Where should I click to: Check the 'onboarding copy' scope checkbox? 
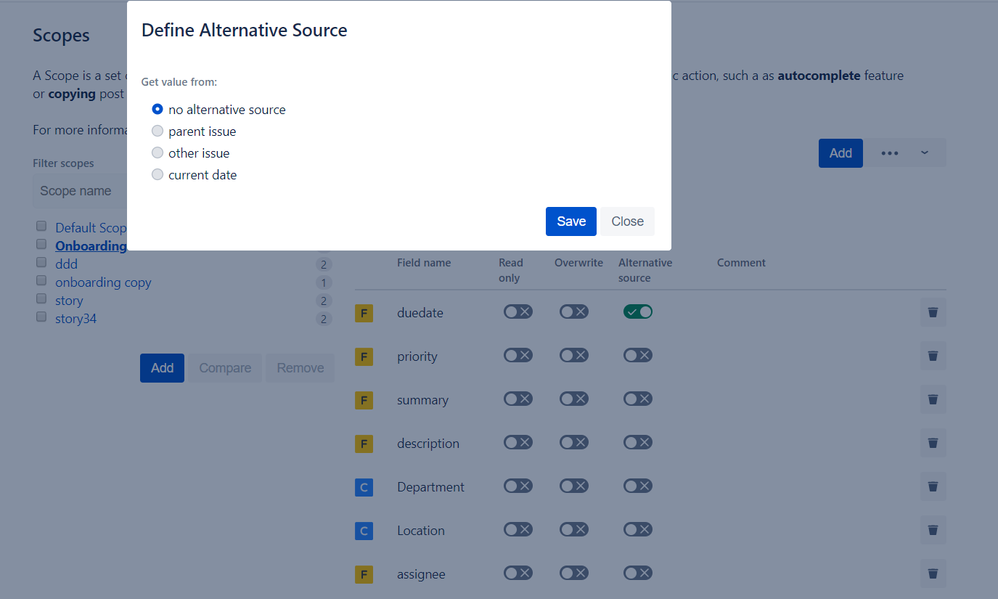tap(41, 280)
